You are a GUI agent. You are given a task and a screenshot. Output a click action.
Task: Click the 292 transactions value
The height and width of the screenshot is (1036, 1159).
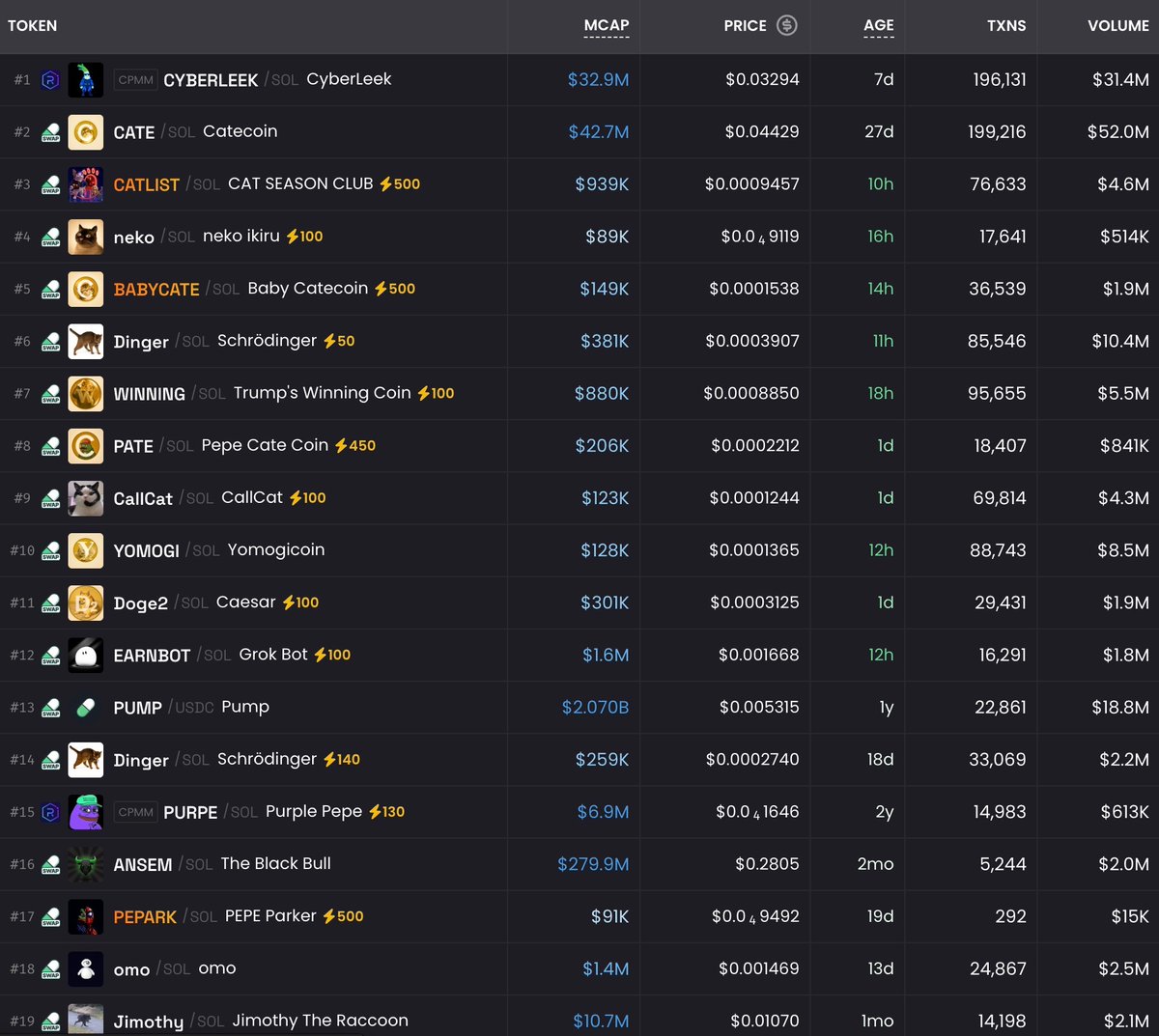point(1010,915)
